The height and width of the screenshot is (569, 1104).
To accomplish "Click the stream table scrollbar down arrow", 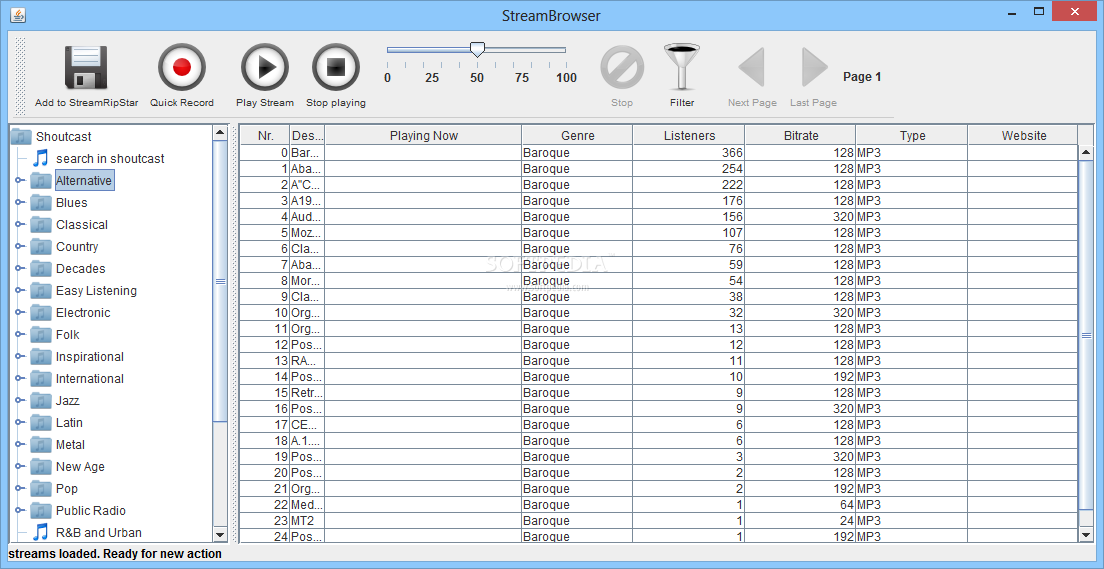I will click(x=1086, y=536).
